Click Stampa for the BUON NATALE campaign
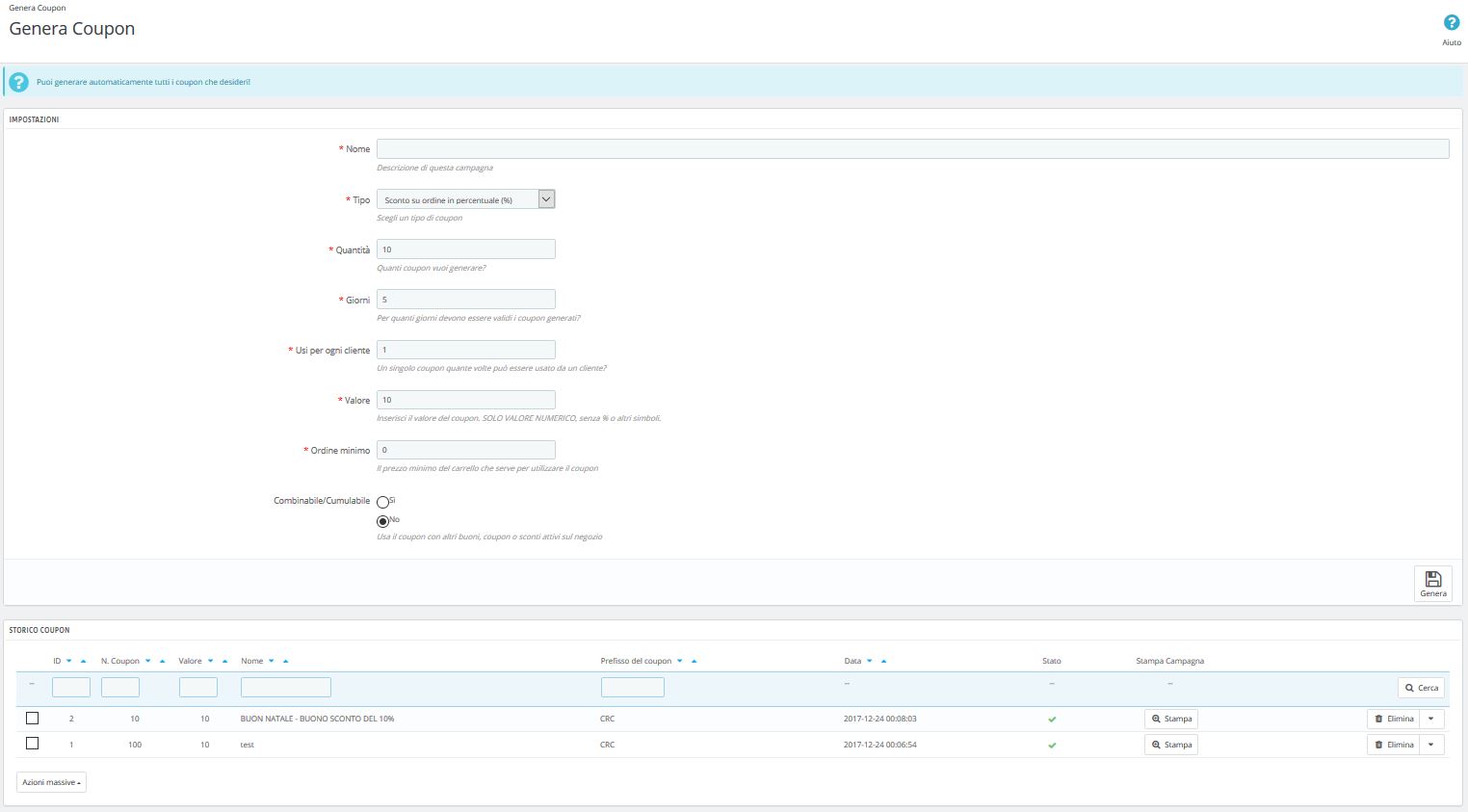 point(1171,719)
